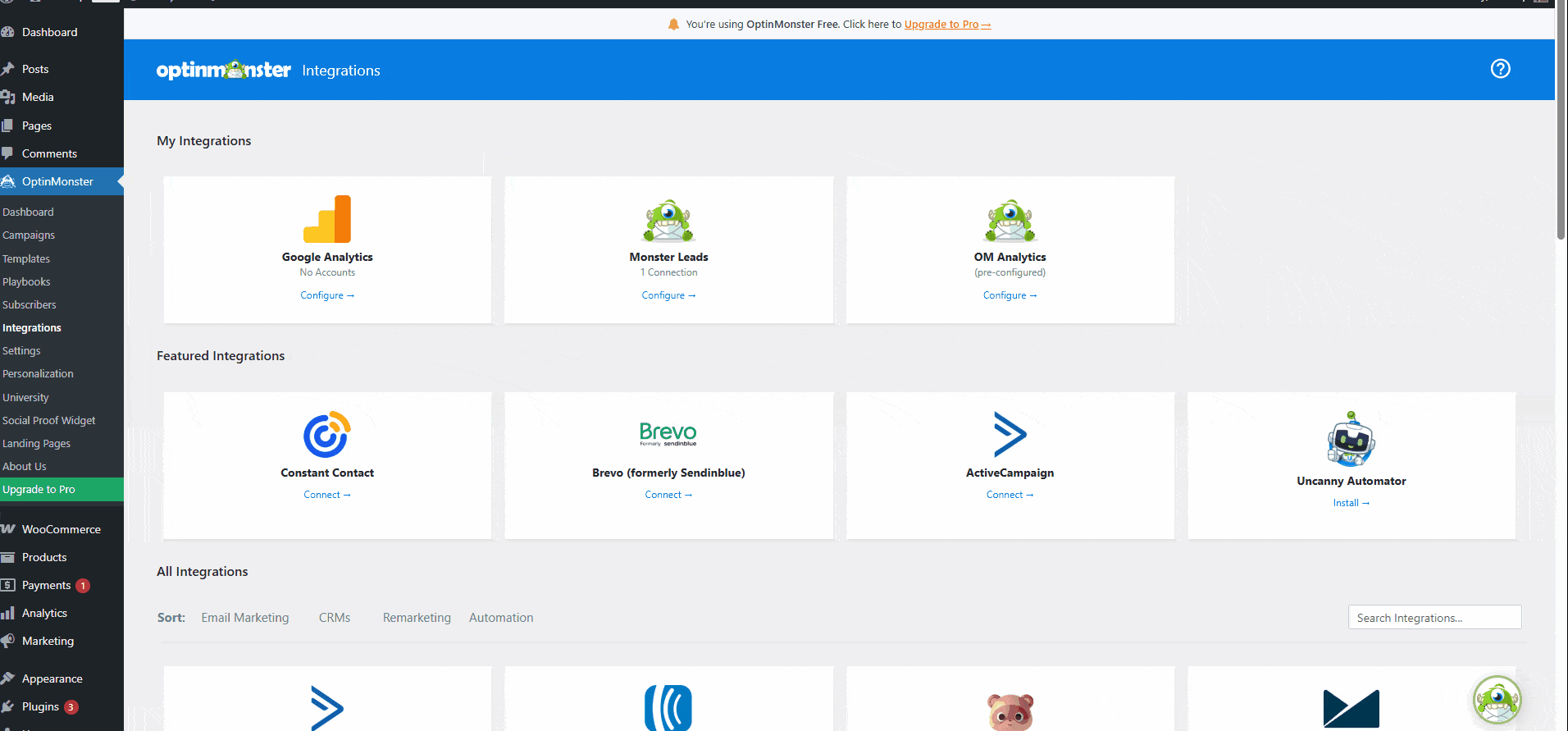The image size is (1568, 731).
Task: Click the Comments bubble icon in sidebar
Action: click(8, 153)
